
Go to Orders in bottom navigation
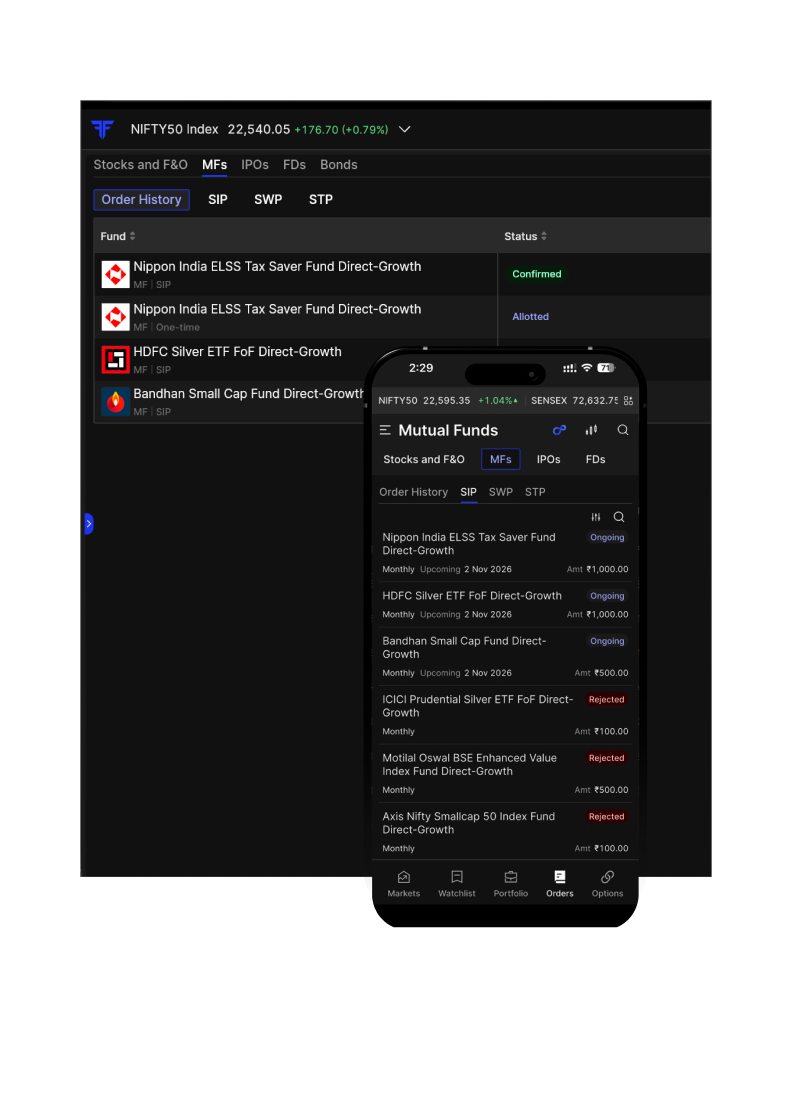(560, 884)
